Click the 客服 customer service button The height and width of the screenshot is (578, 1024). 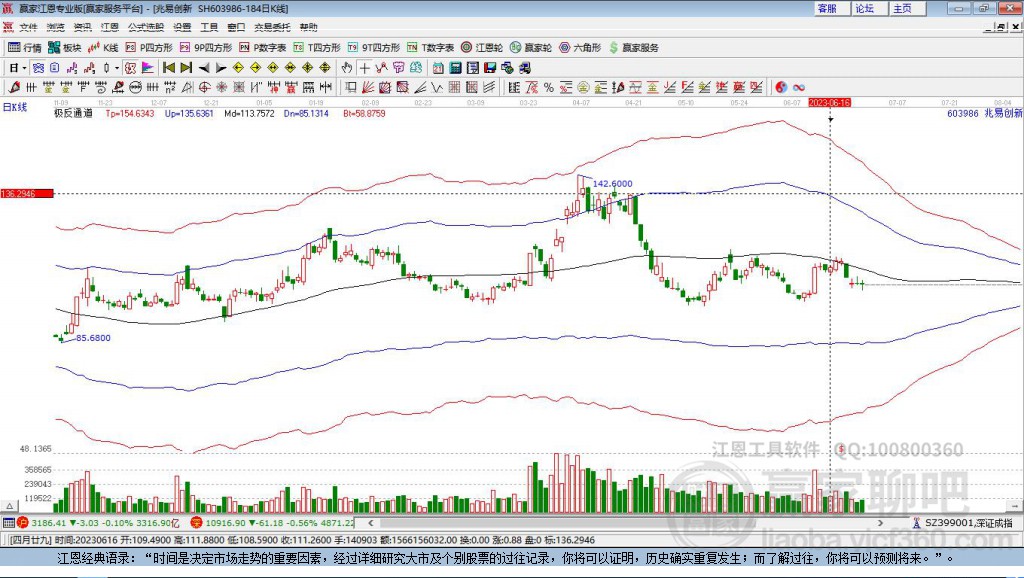pyautogui.click(x=827, y=8)
